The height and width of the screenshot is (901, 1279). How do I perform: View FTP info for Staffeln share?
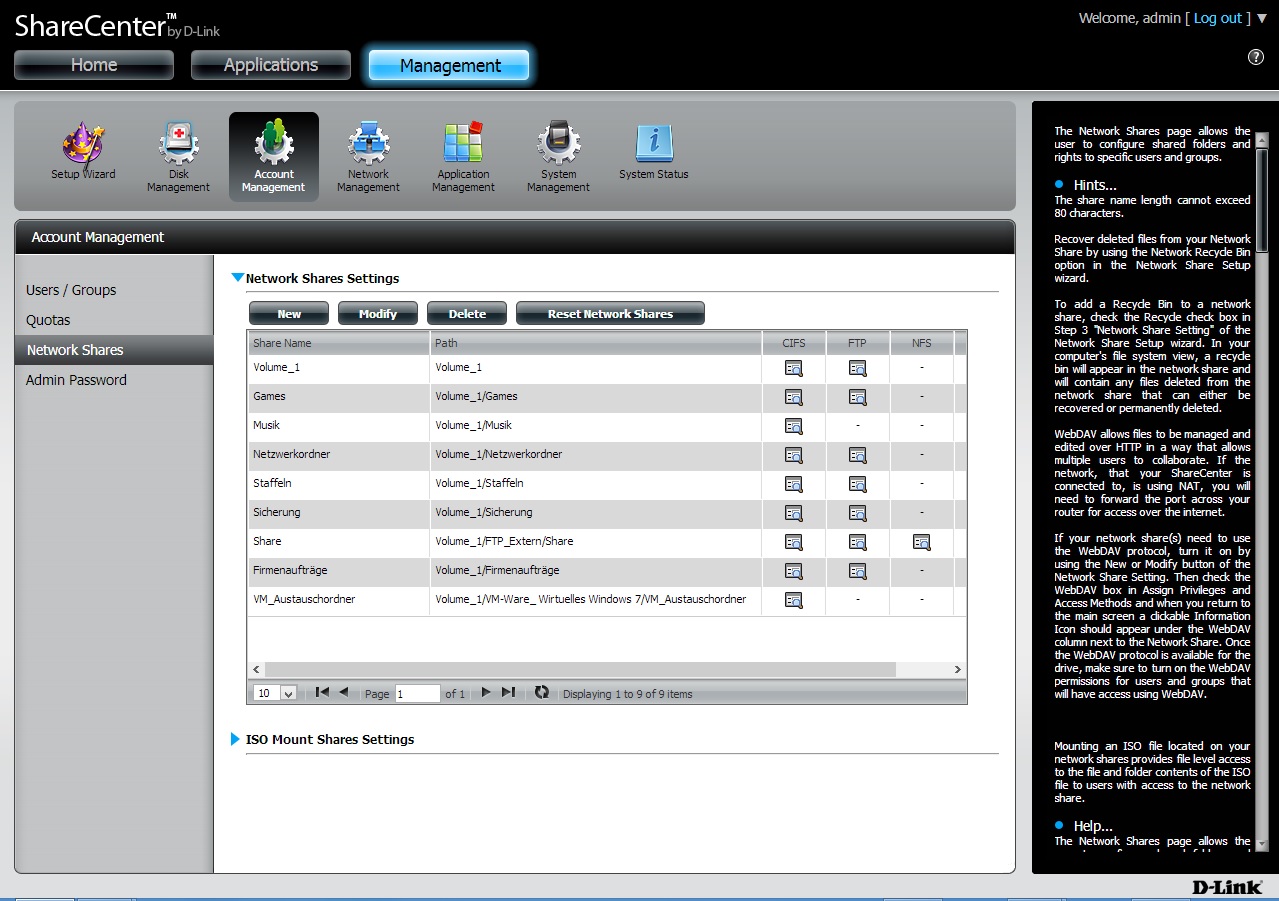[x=857, y=484]
